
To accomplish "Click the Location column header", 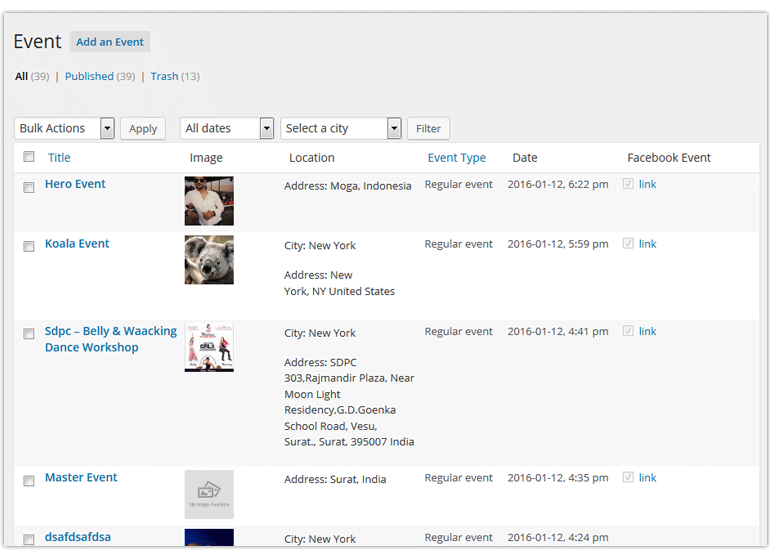I will click(x=312, y=158).
